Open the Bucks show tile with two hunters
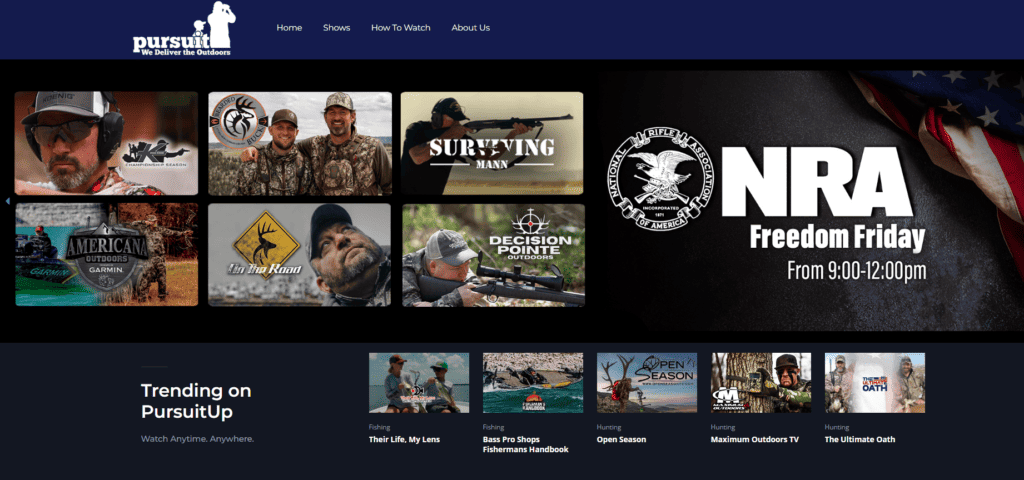Viewport: 1024px width, 480px height. (x=300, y=143)
